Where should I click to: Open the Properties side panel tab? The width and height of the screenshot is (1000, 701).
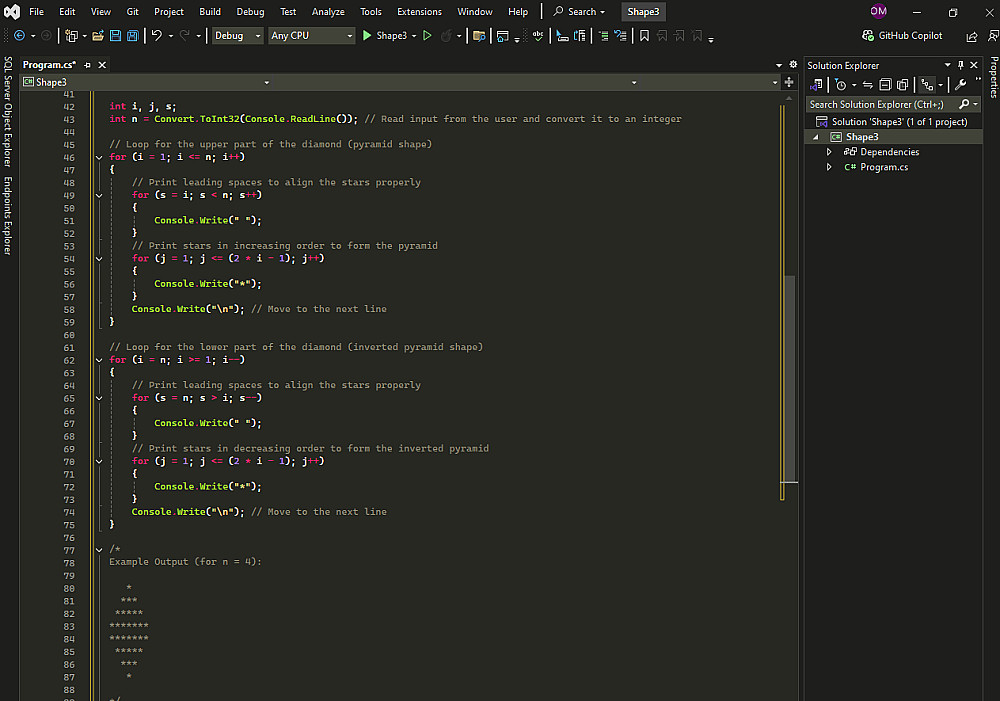pyautogui.click(x=993, y=77)
